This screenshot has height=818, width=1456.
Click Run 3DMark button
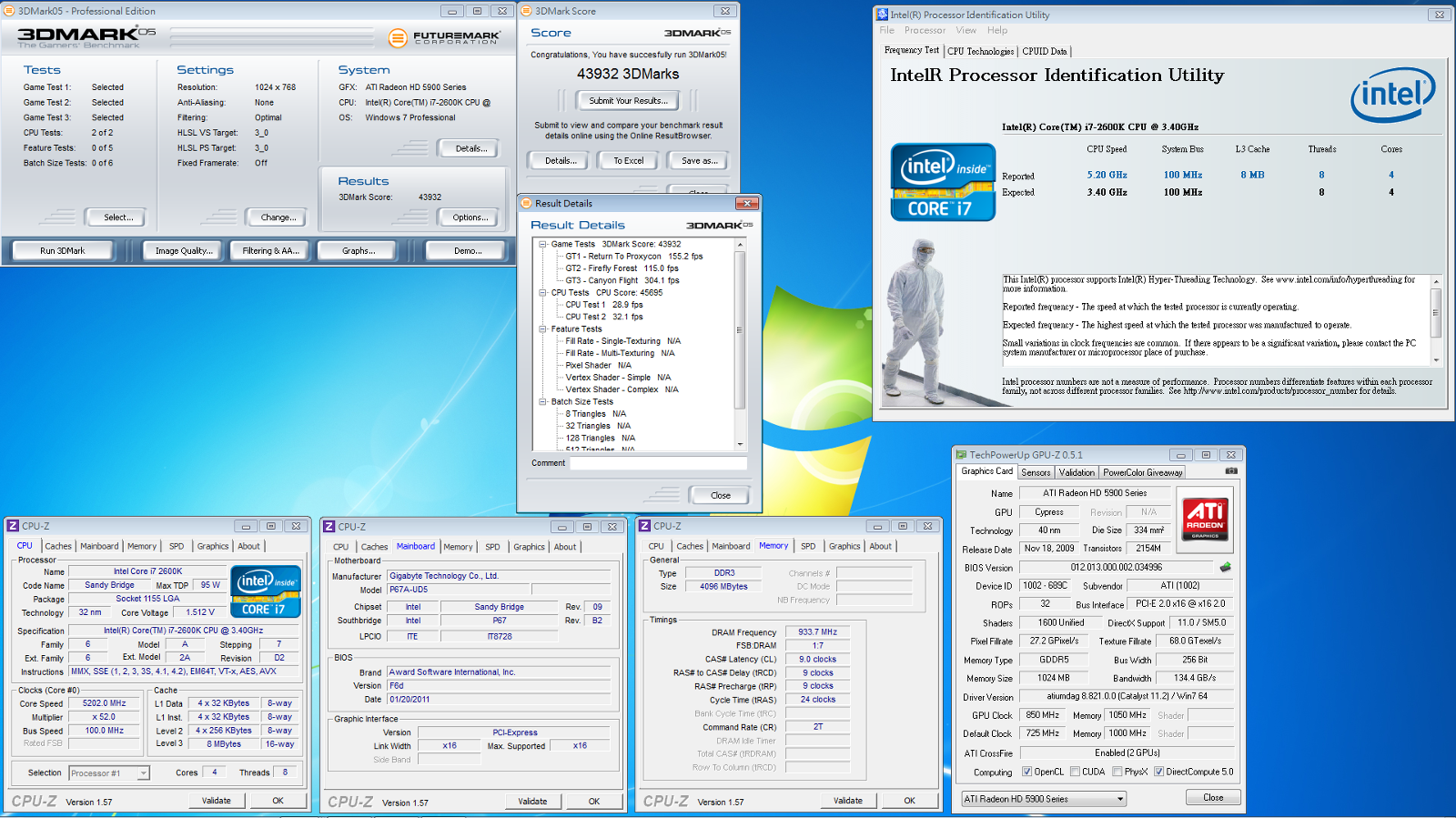[x=62, y=250]
